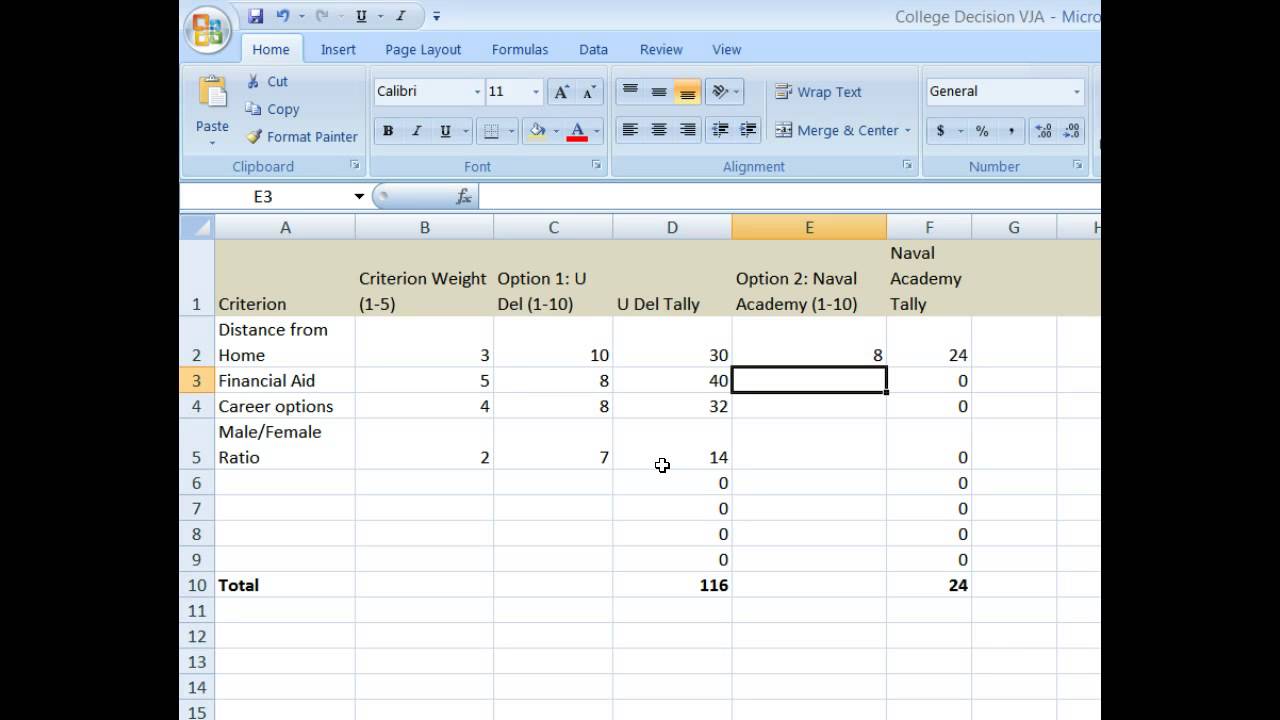Switch to the Insert tab
This screenshot has width=1280, height=720.
click(338, 49)
